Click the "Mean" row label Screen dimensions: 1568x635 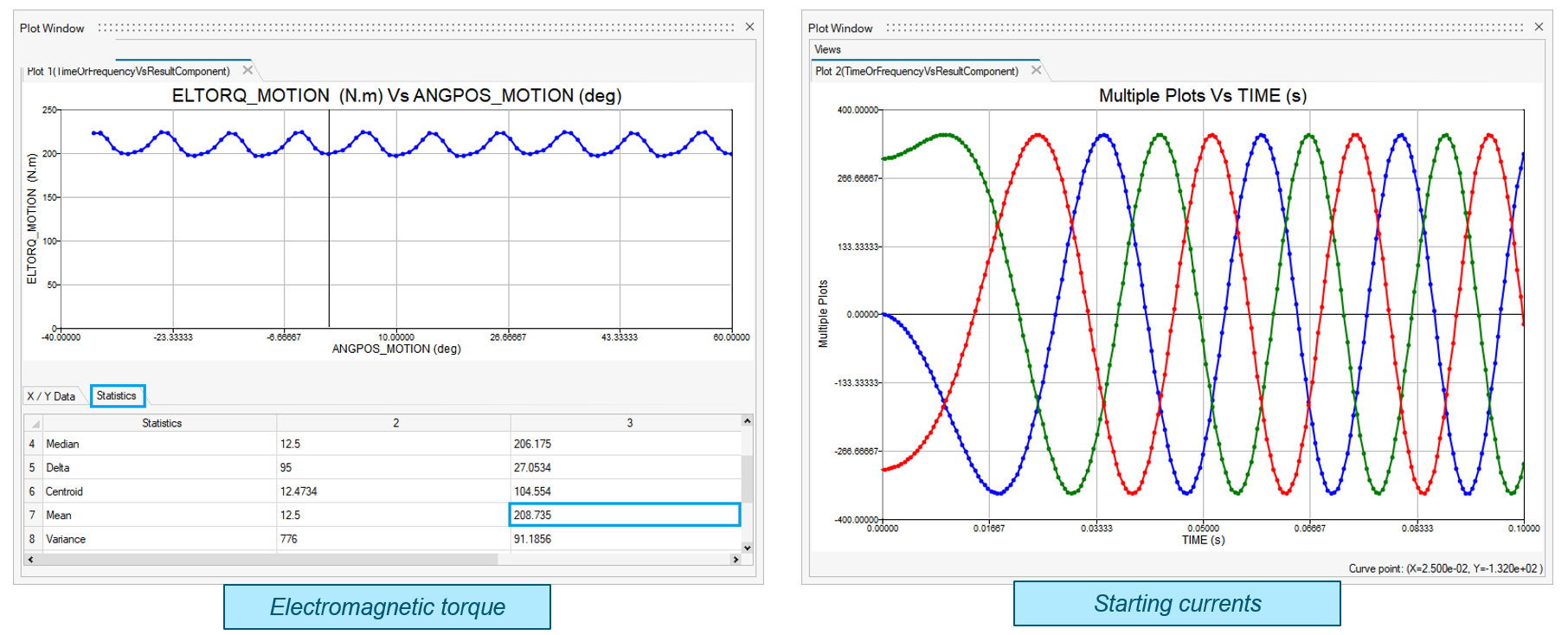coord(59,515)
